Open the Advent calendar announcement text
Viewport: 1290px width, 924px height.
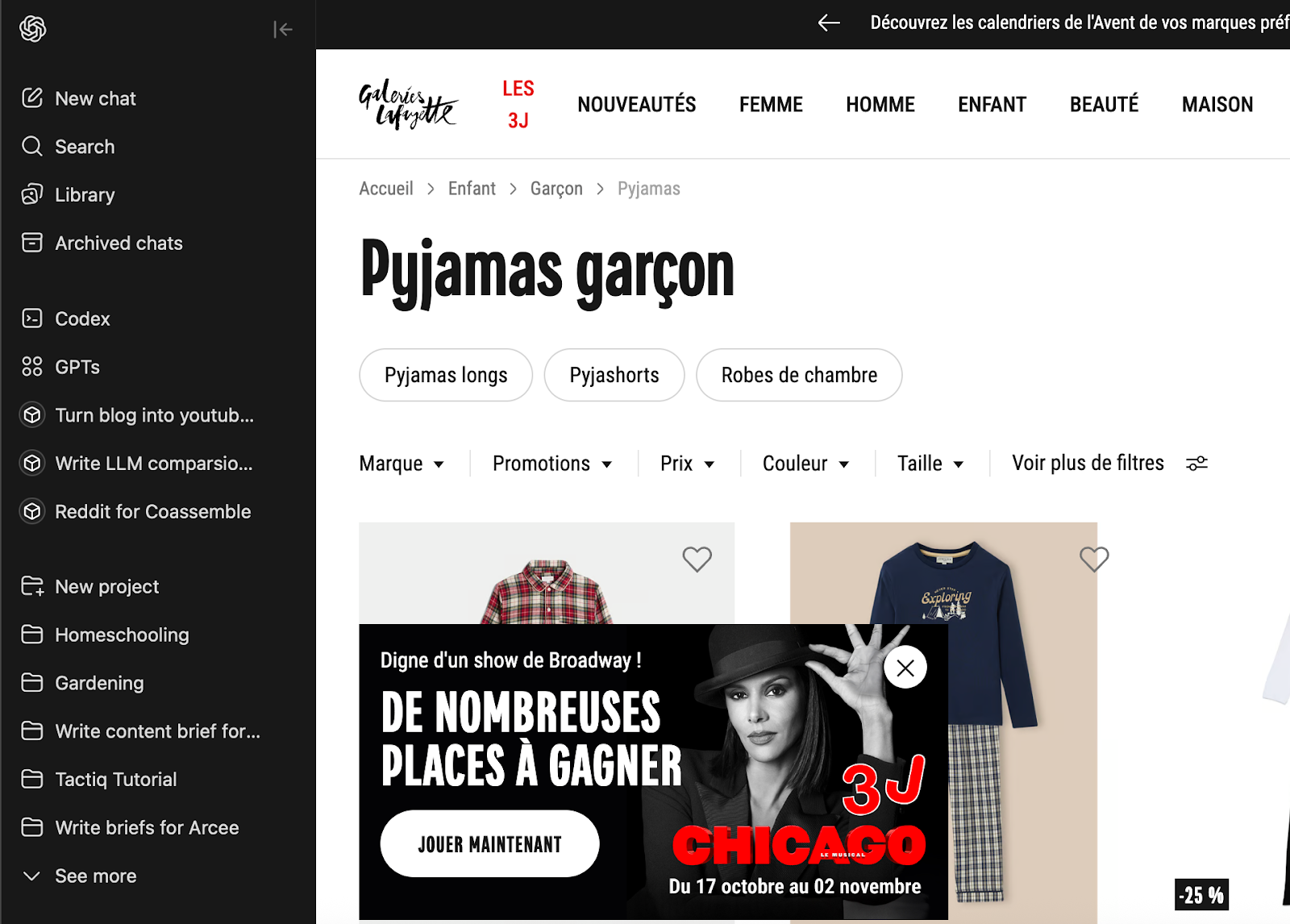(x=1080, y=23)
